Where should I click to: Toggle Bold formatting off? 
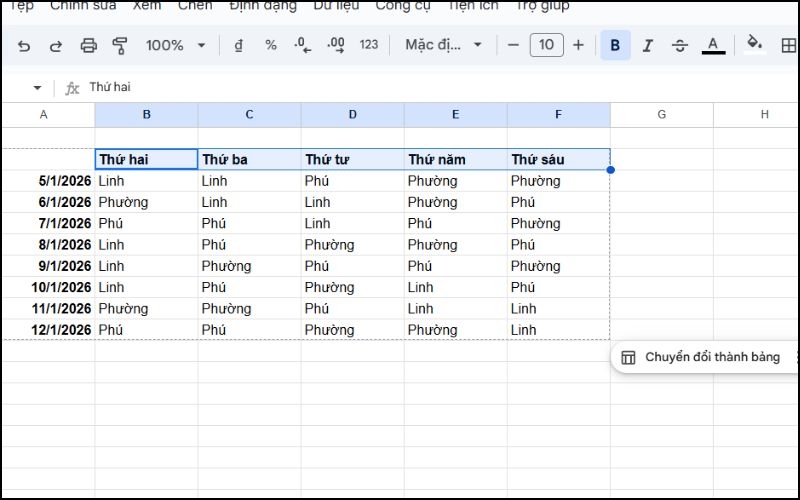615,45
